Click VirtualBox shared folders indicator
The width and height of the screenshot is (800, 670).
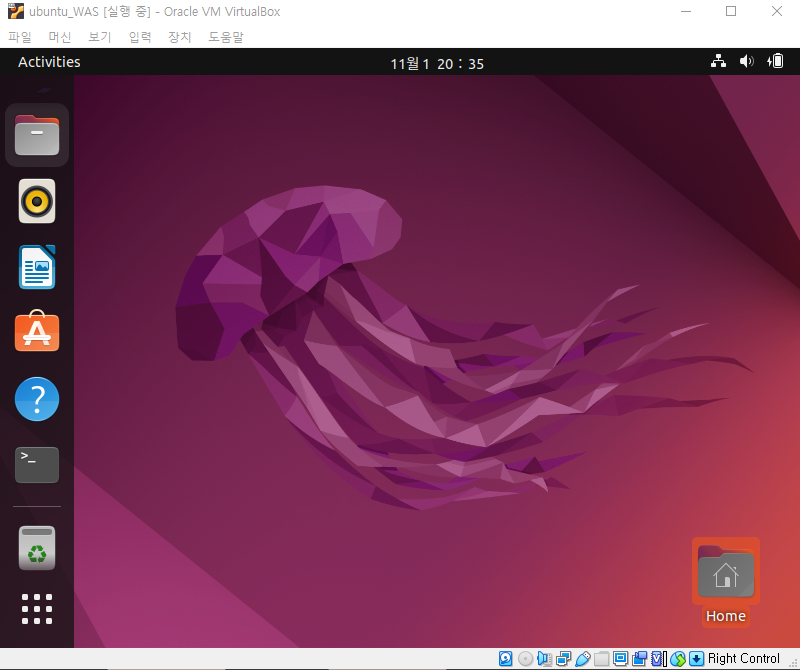pos(601,659)
